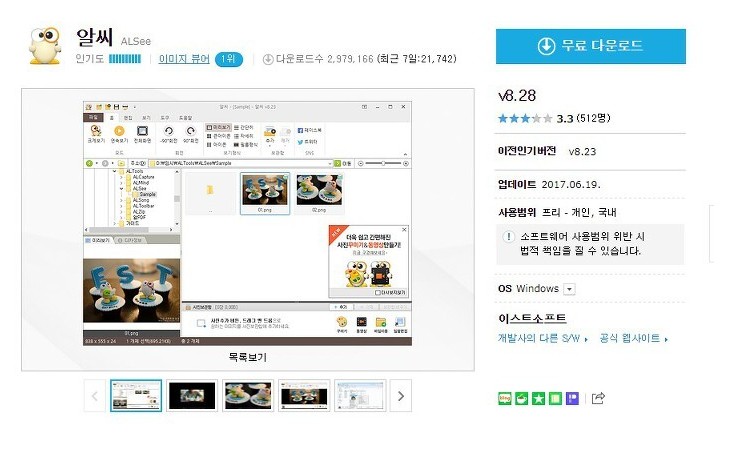This screenshot has width=739, height=474.
Task: Click the up-folder icon beside address bar
Action: [x=121, y=163]
